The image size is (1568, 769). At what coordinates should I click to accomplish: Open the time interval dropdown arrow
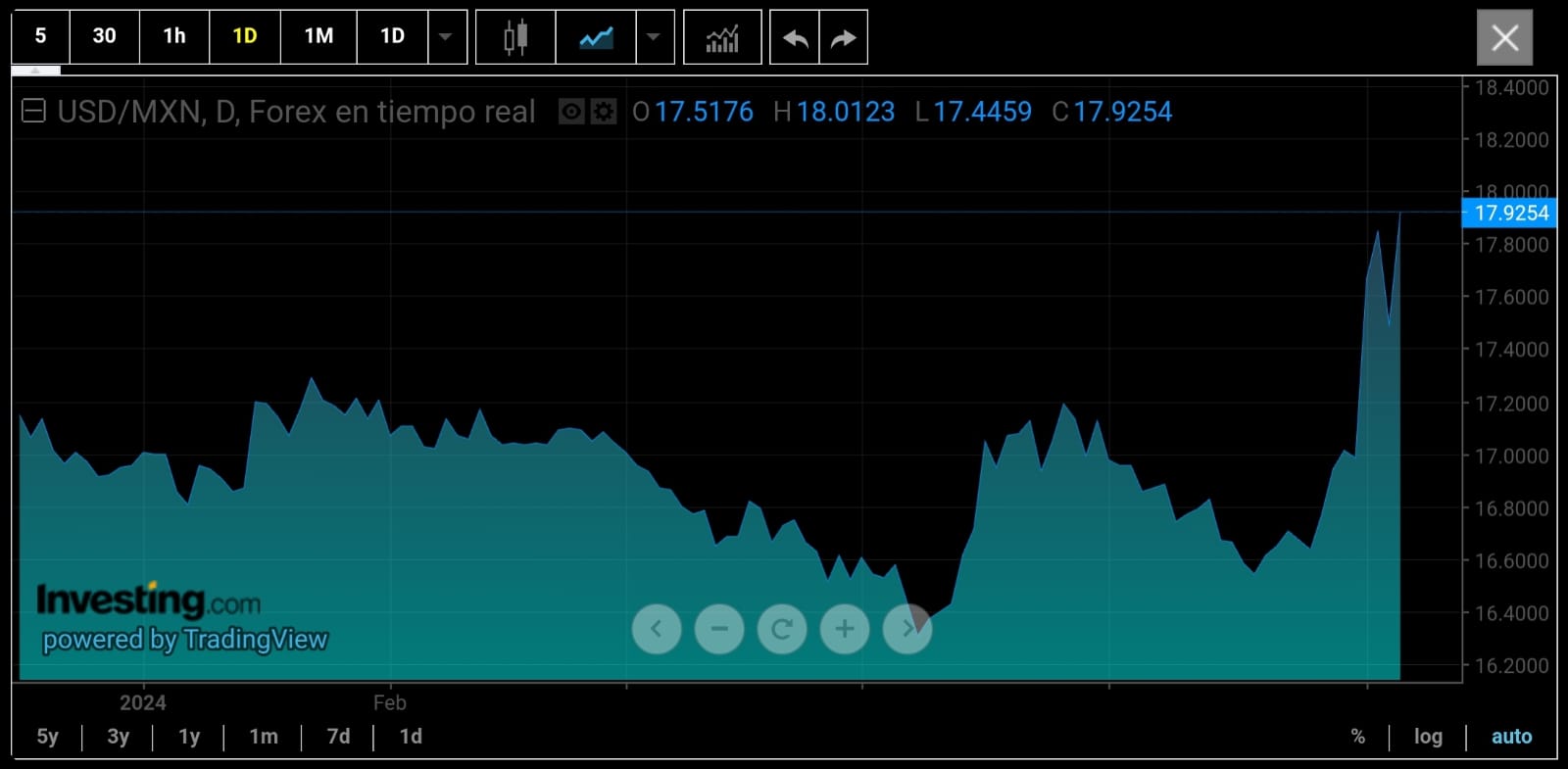(446, 37)
